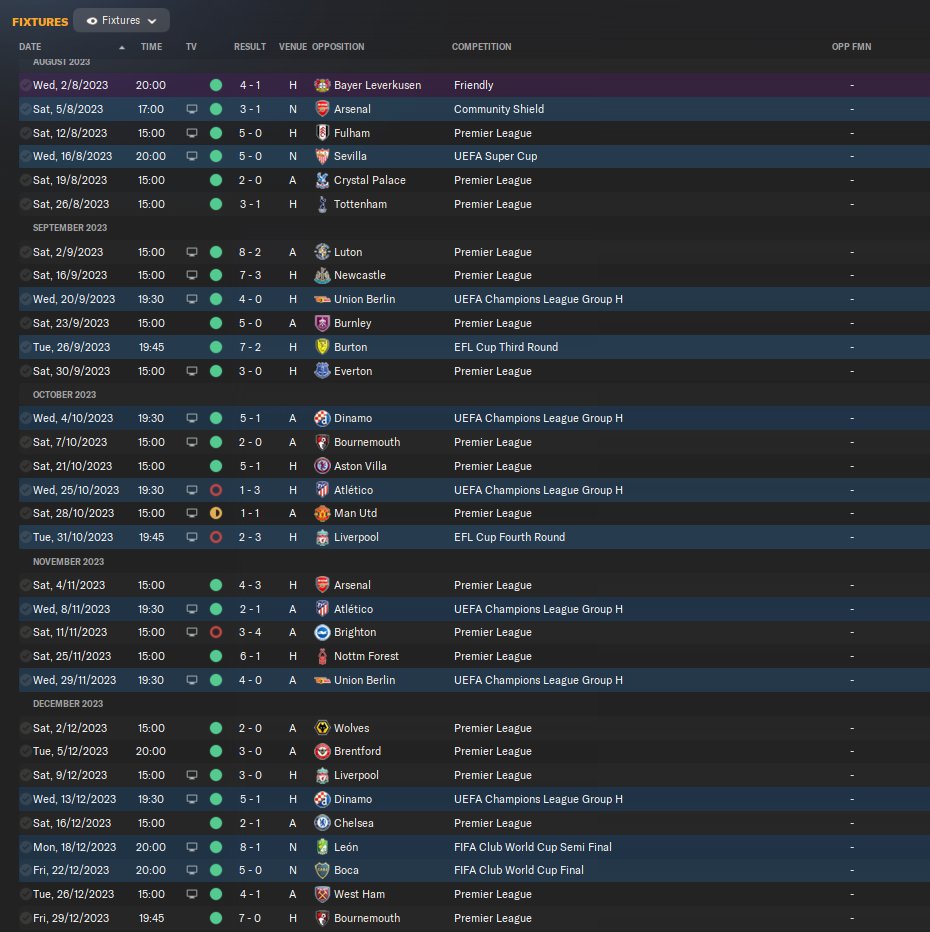Click the OPP FMN column header
This screenshot has height=932, width=930.
click(852, 46)
